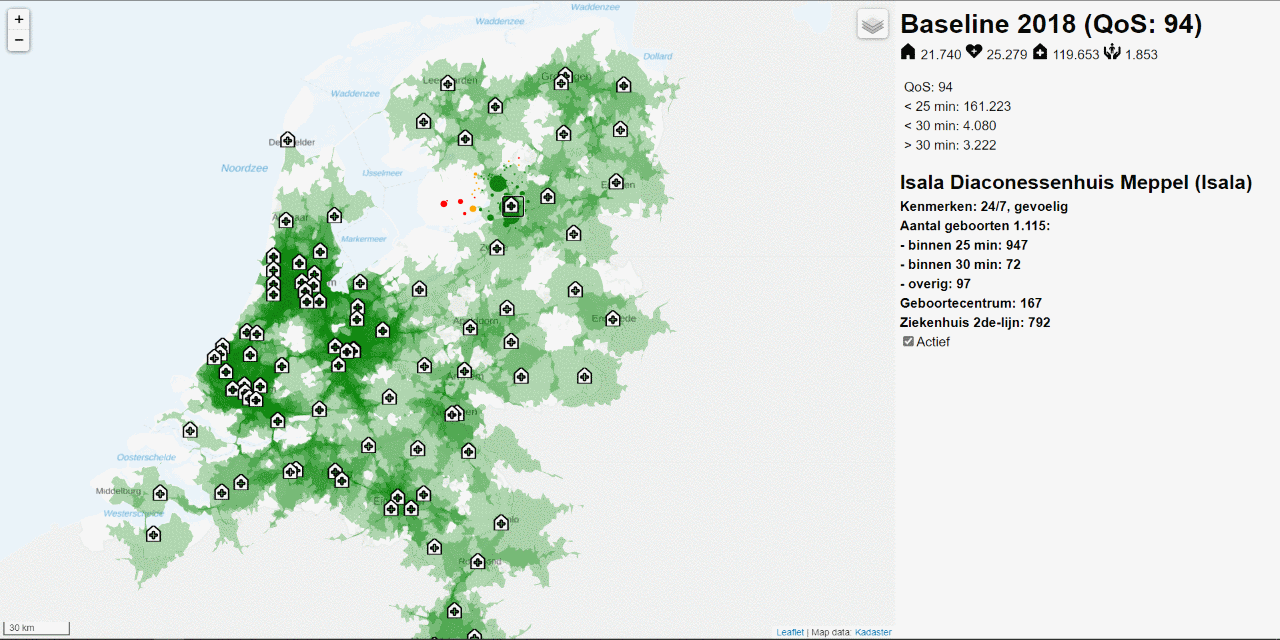
Task: Select the hospital marker at Middelburg
Action: tap(160, 493)
